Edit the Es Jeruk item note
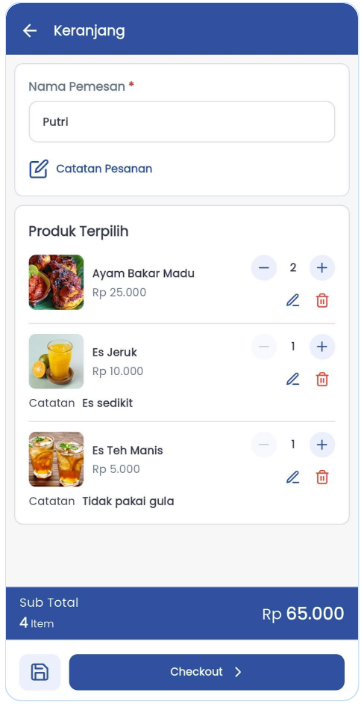 (293, 379)
